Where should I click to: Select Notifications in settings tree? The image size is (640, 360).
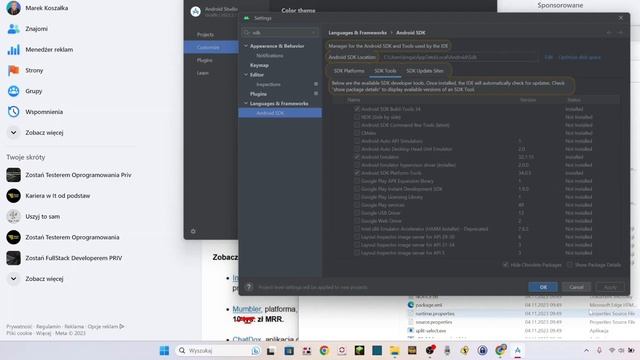[x=270, y=56]
